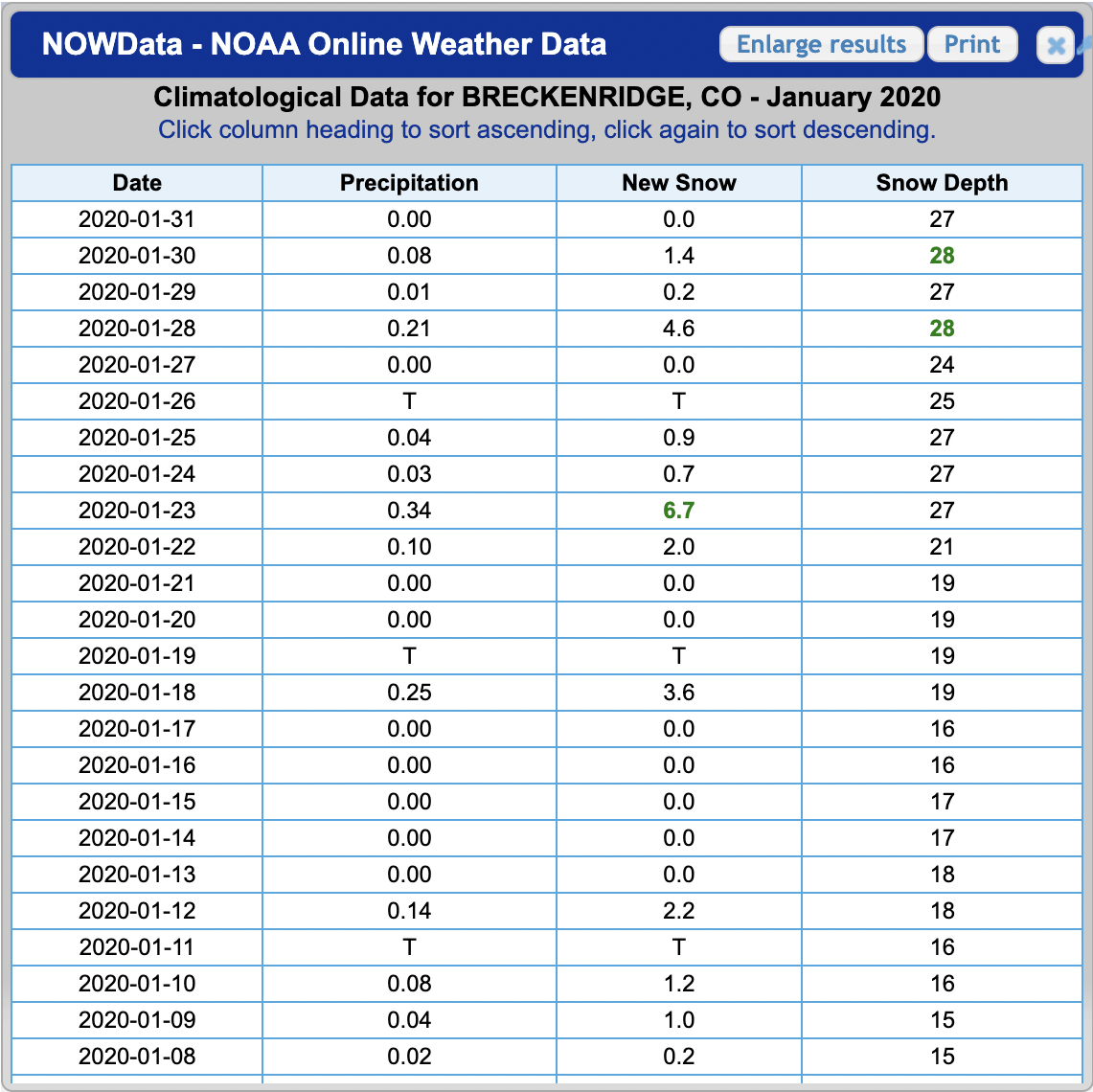The width and height of the screenshot is (1093, 1092).
Task: Select new snow value 3.6
Action: click(x=679, y=693)
